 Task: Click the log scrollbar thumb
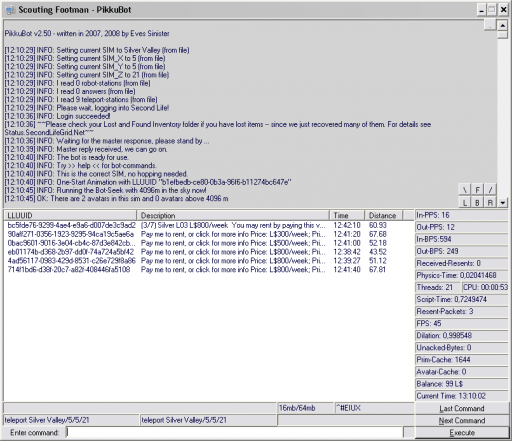click(502, 35)
